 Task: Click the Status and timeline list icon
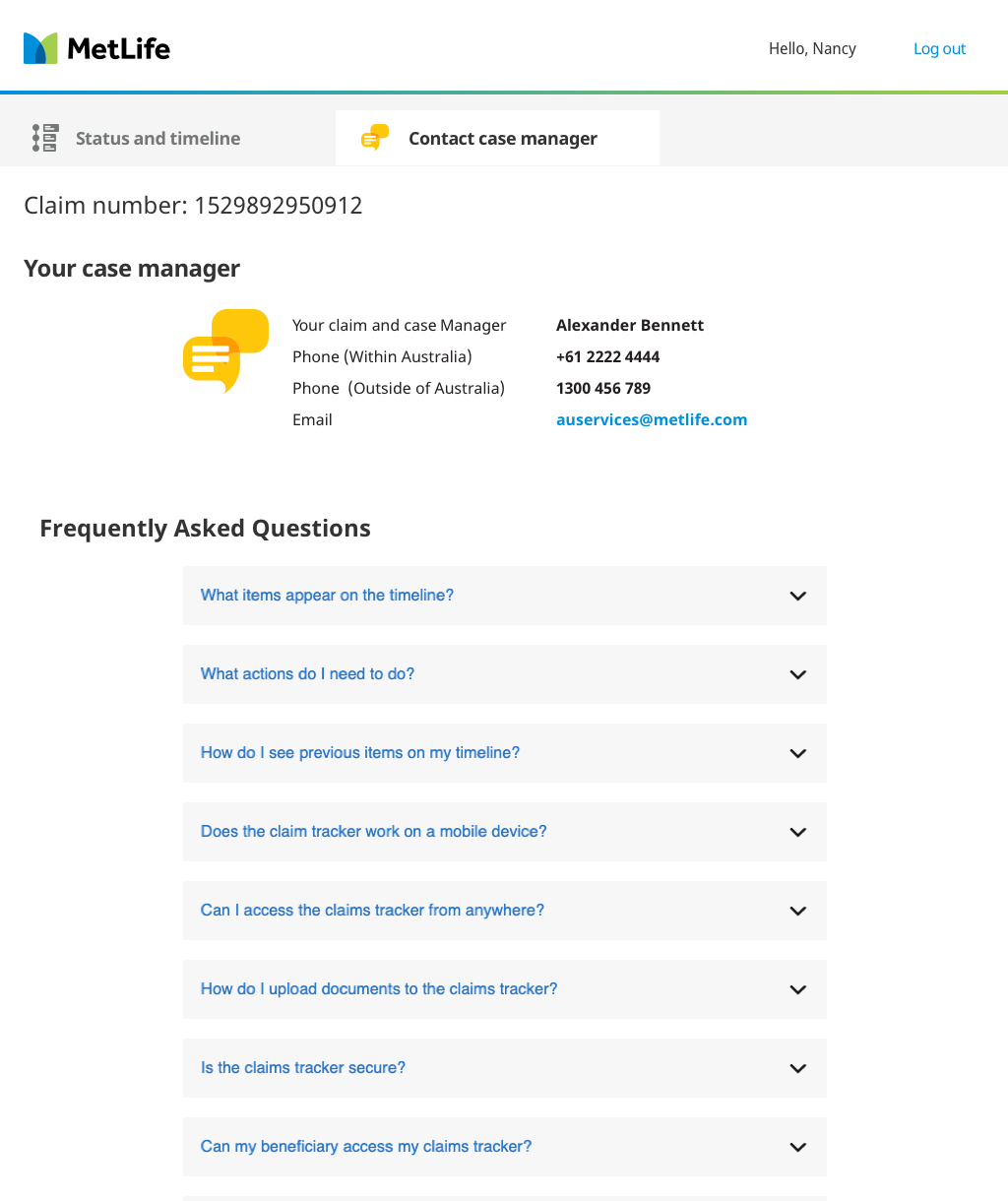[44, 138]
